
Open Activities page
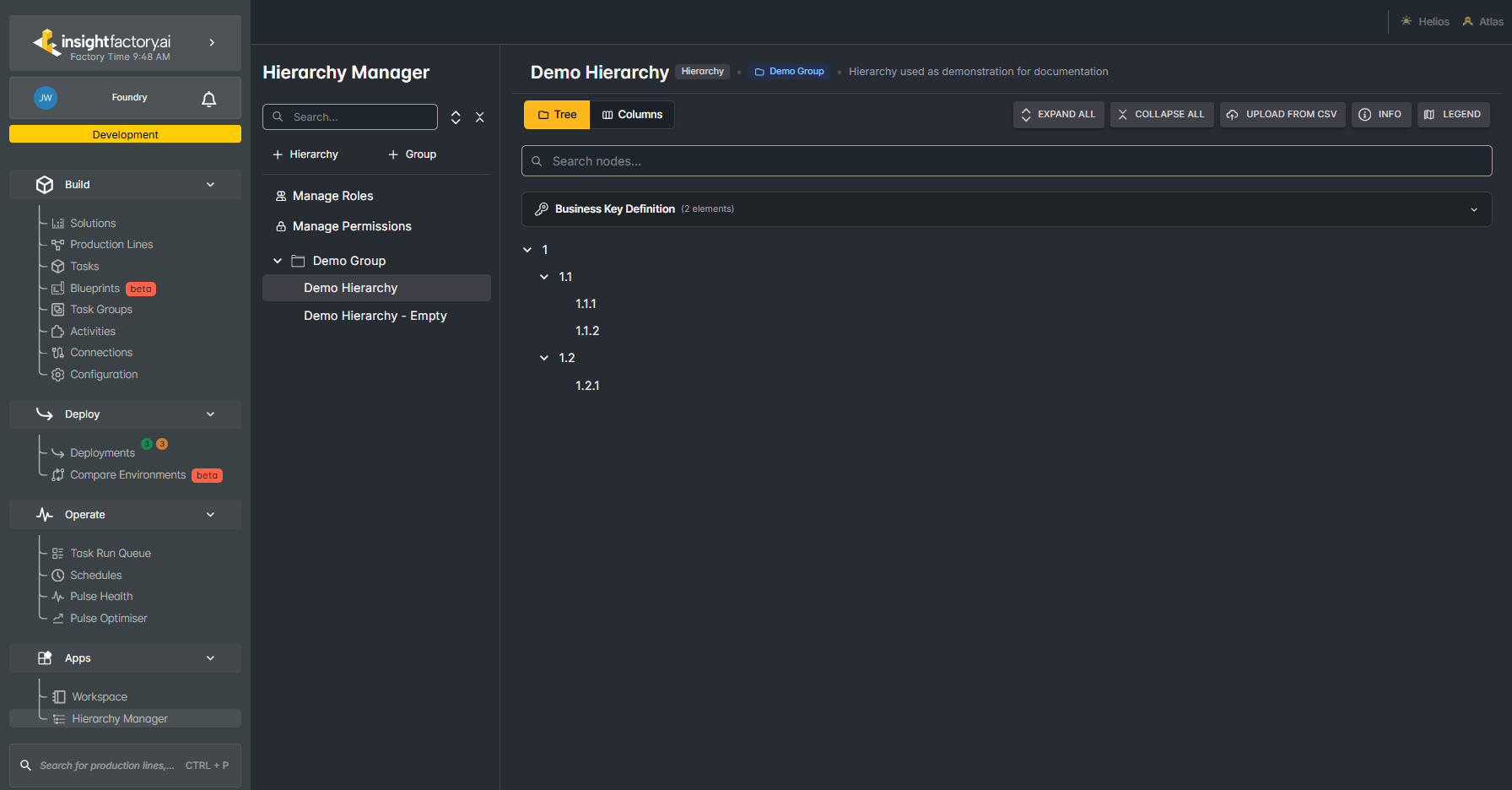tap(93, 332)
